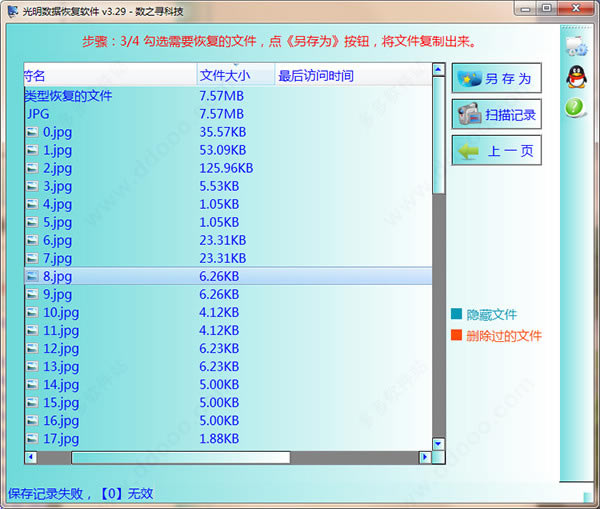This screenshot has height=509, width=600.
Task: Minimize the data recovery window
Action: (x=525, y=8)
